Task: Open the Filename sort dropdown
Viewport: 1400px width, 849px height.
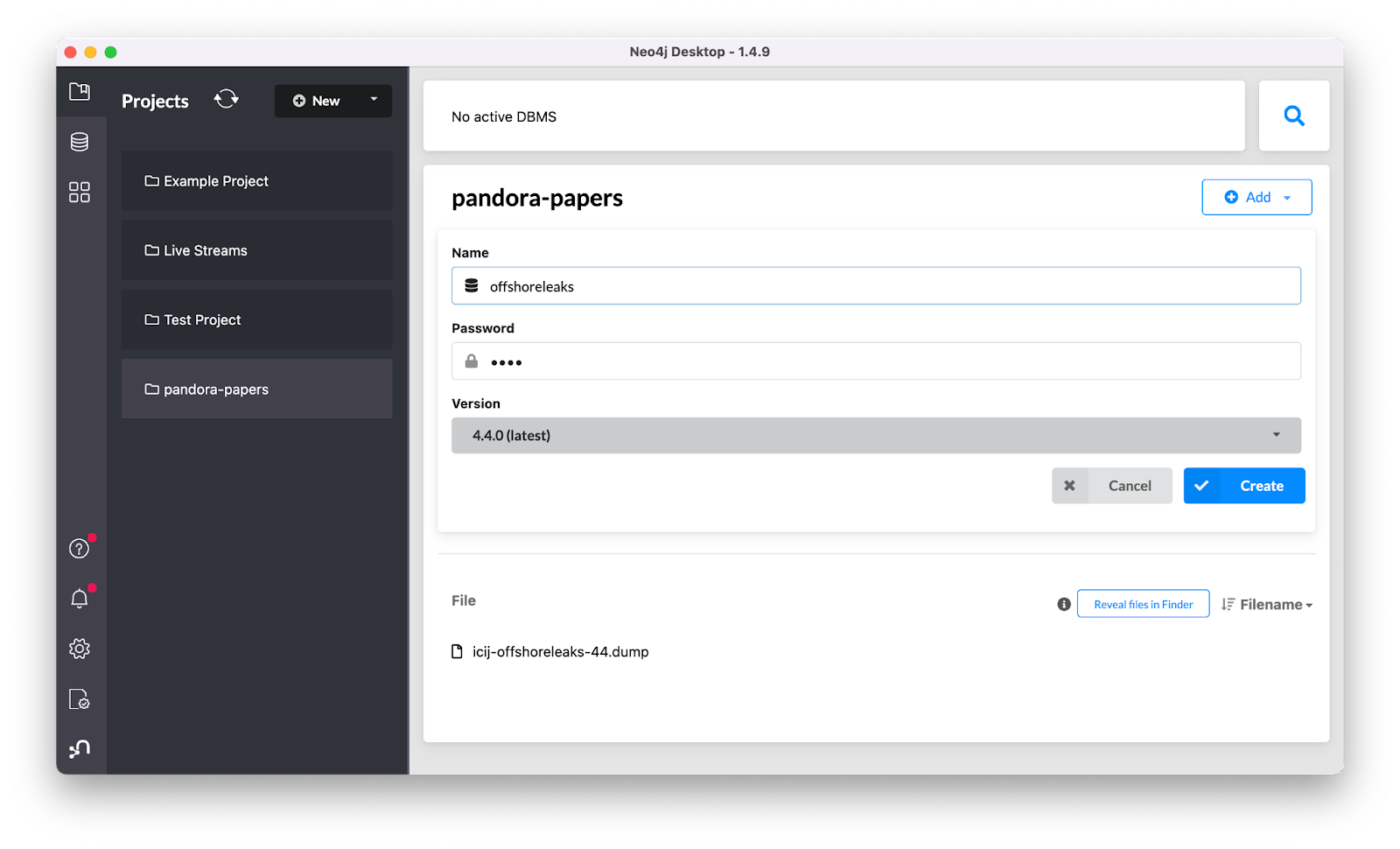Action: tap(1276, 604)
